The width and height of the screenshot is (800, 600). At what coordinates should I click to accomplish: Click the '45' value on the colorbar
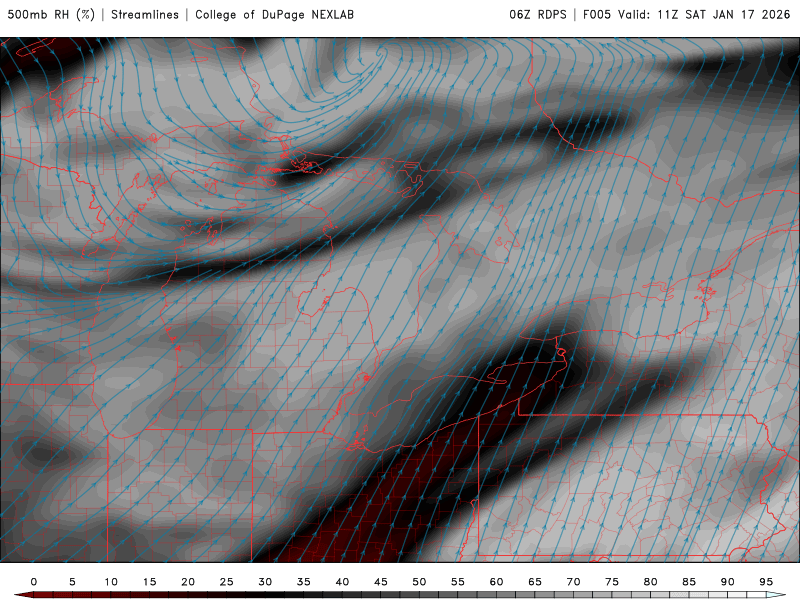381,582
